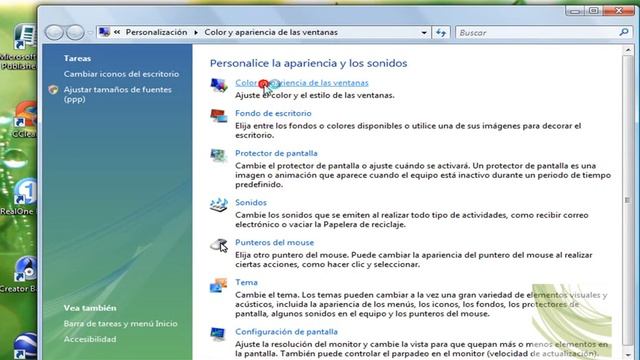This screenshot has width=640, height=360.
Task: Expand the address bar history dropdown
Action: click(x=424, y=33)
